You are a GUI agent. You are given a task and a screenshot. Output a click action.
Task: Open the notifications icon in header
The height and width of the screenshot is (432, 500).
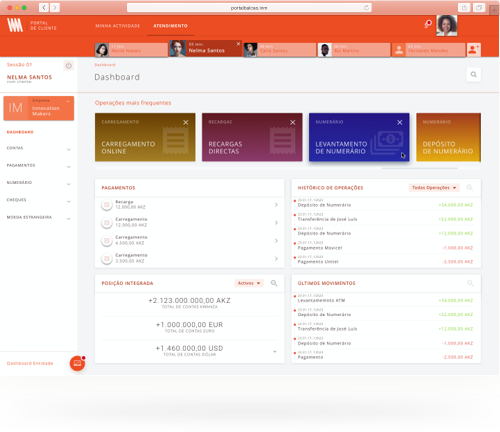tap(428, 24)
